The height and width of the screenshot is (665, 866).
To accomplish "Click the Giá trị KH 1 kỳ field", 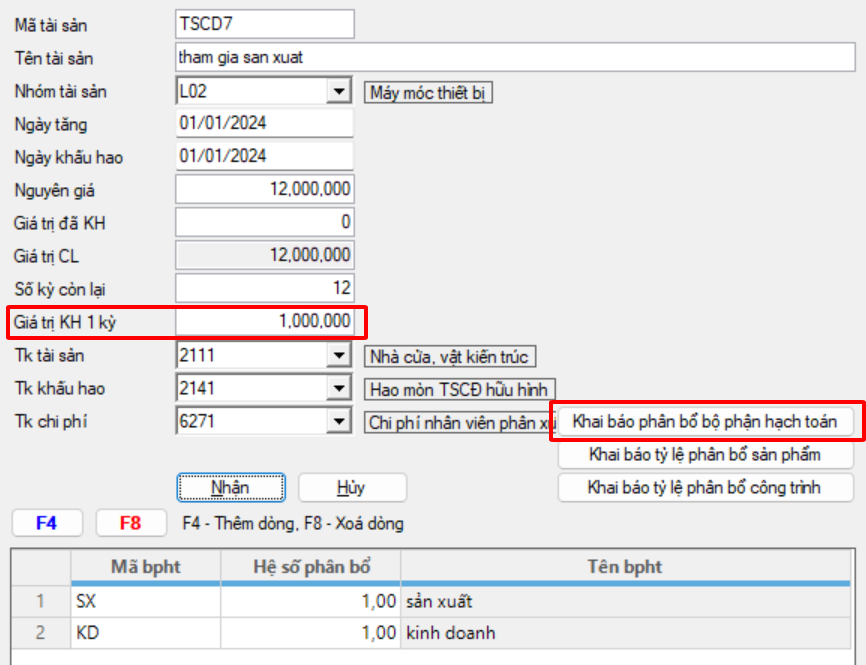I will [x=264, y=321].
